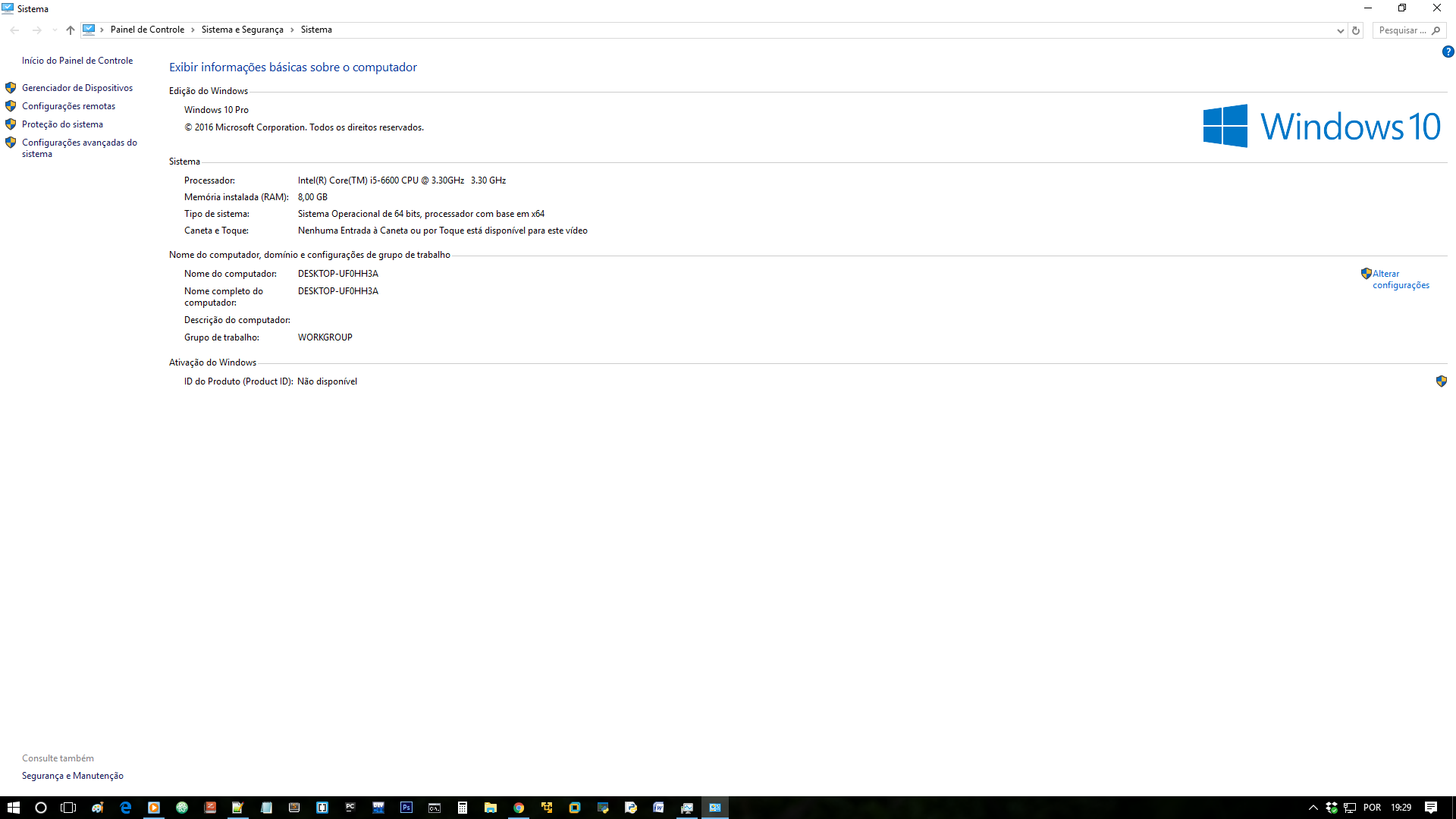Image resolution: width=1456 pixels, height=819 pixels.
Task: Click the computer icon in address bar
Action: click(x=89, y=30)
